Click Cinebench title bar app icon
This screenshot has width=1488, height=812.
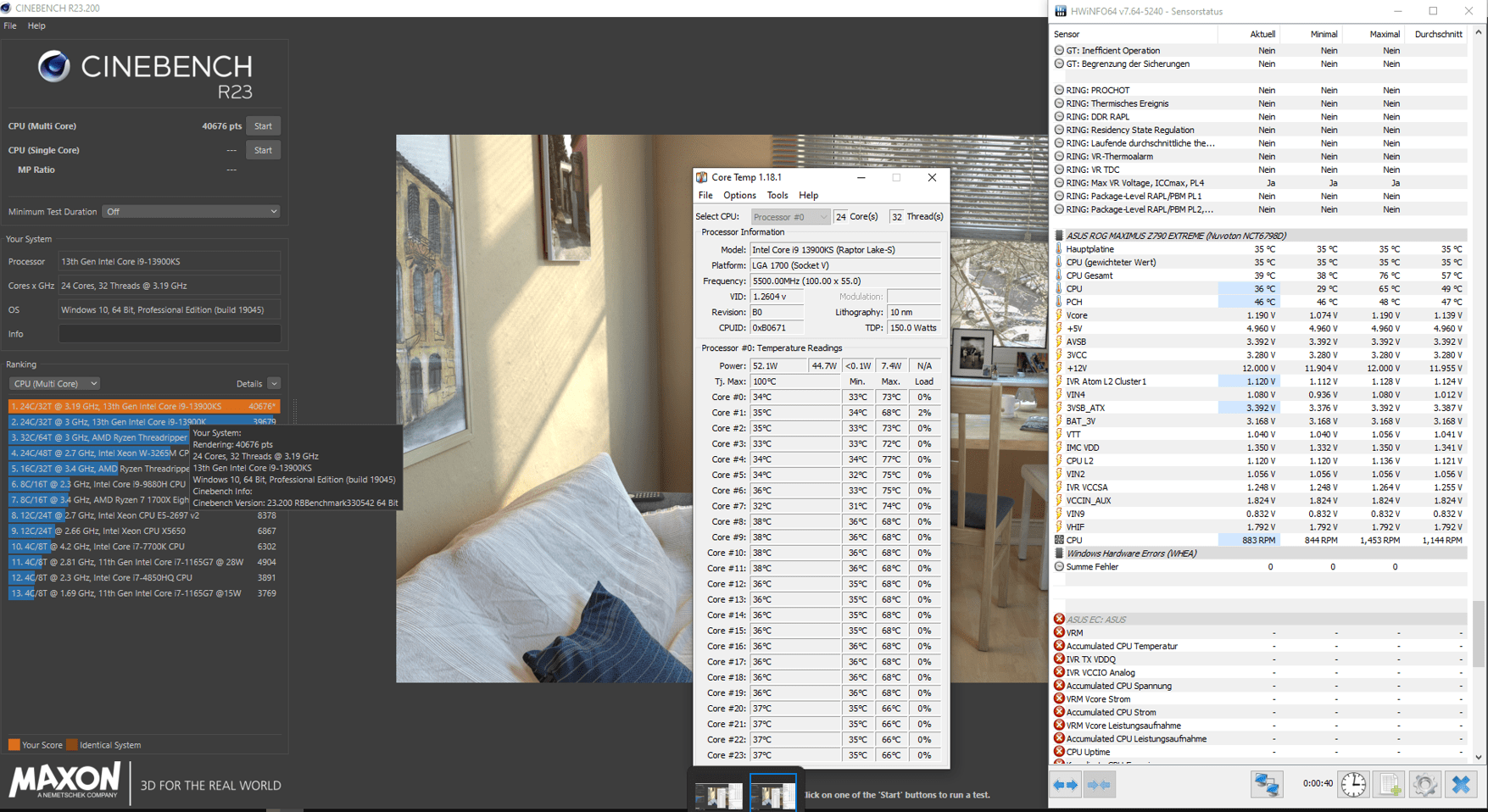pyautogui.click(x=7, y=8)
